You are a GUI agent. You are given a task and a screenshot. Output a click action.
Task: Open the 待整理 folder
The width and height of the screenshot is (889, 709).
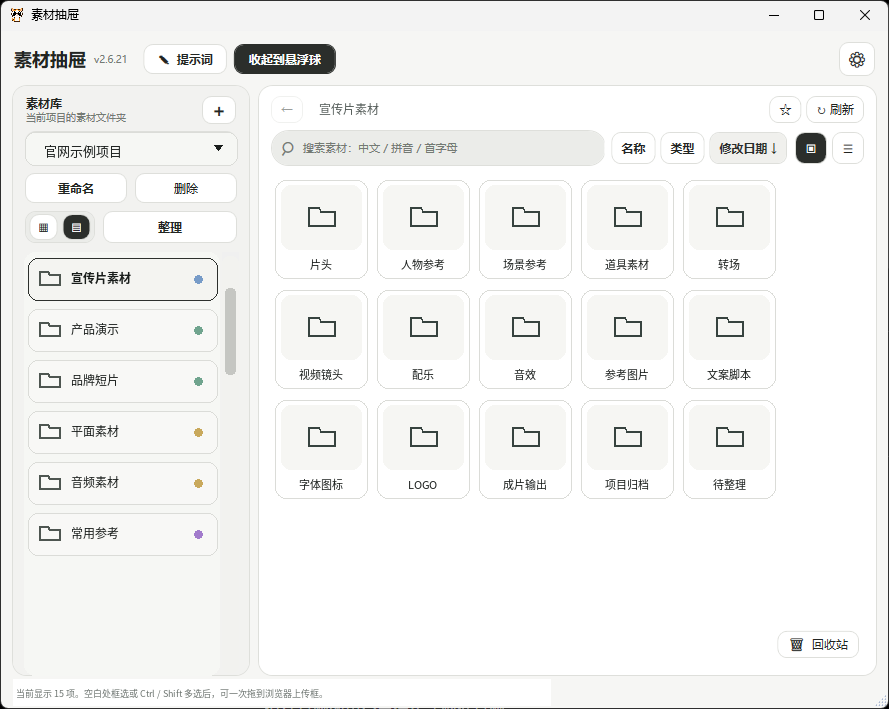729,449
